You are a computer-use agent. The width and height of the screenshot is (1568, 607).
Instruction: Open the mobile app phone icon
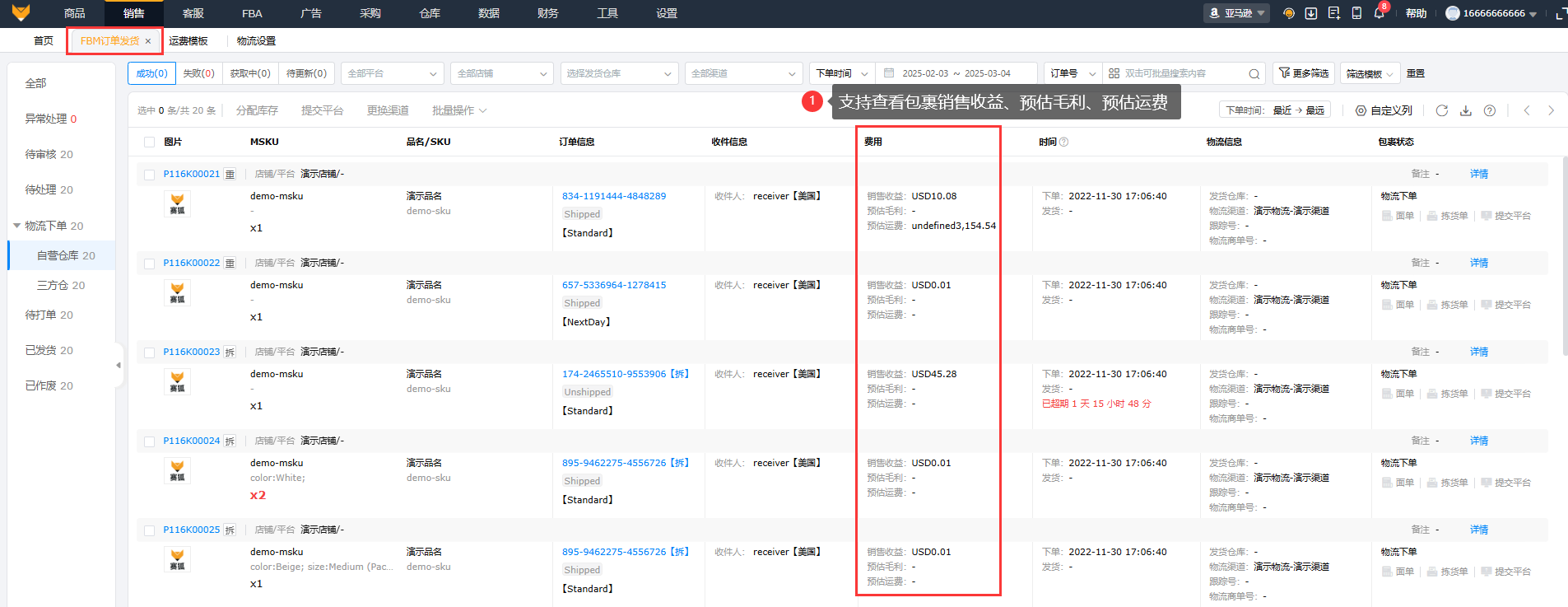point(1356,13)
